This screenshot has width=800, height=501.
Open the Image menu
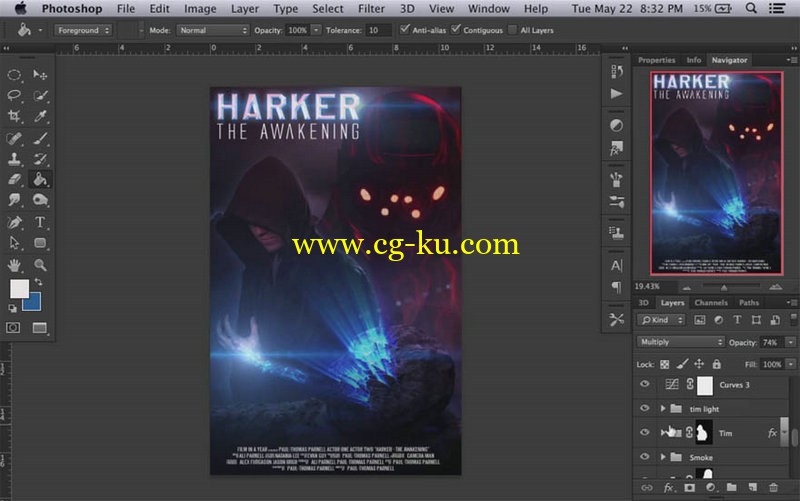[x=200, y=9]
